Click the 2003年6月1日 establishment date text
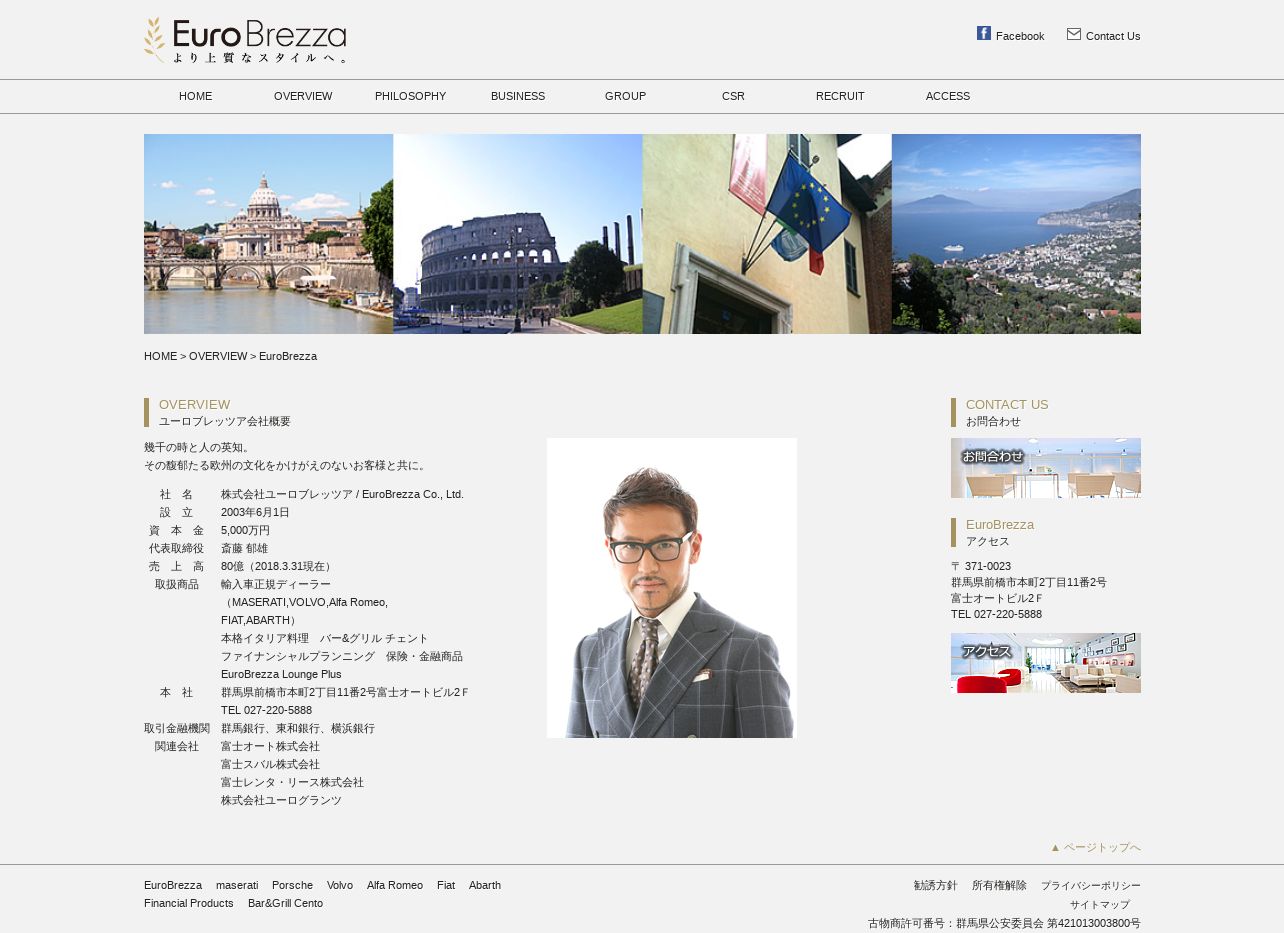 coord(255,512)
